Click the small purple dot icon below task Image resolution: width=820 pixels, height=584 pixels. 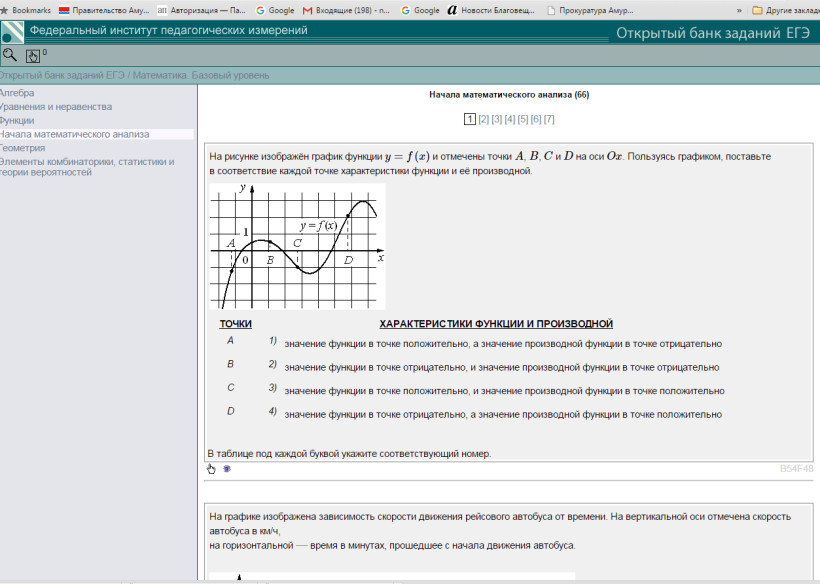click(x=227, y=468)
